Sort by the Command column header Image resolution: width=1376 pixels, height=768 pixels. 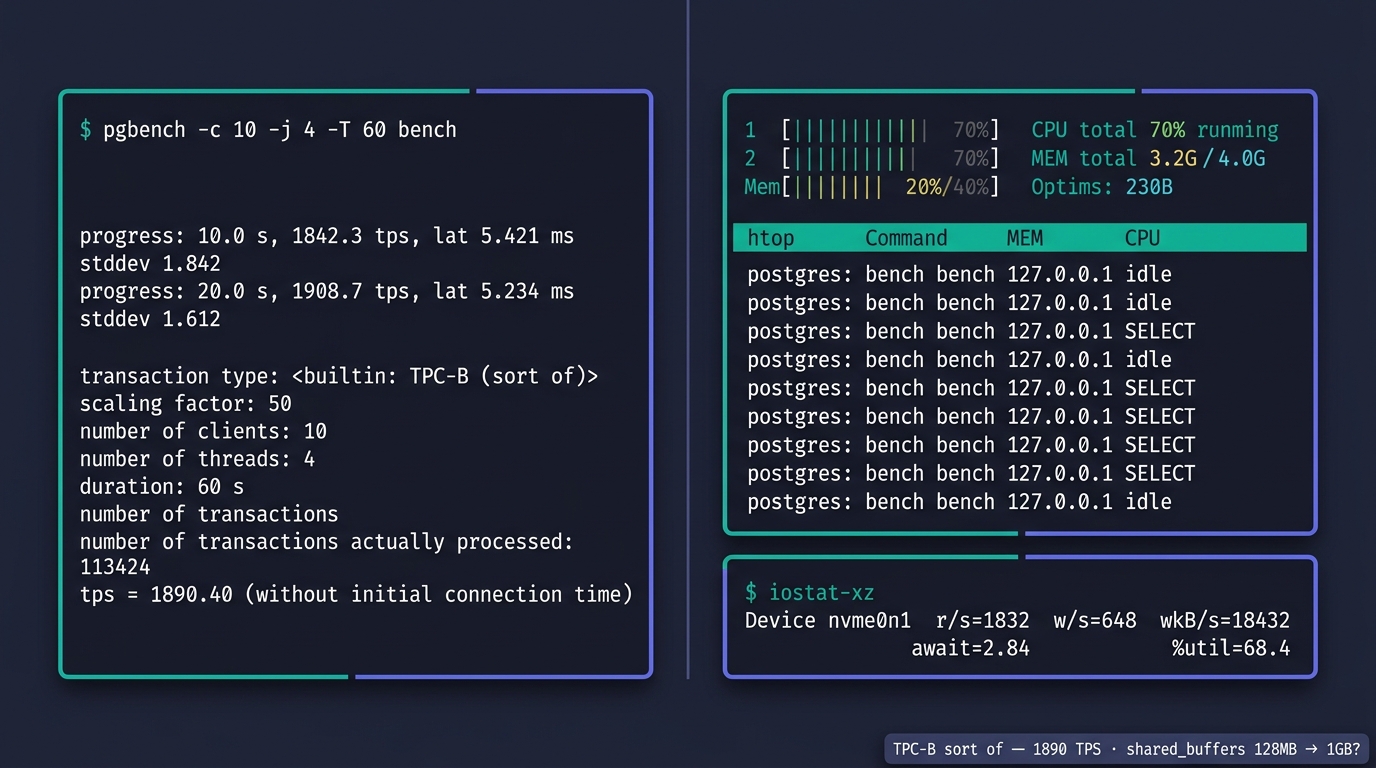[906, 238]
